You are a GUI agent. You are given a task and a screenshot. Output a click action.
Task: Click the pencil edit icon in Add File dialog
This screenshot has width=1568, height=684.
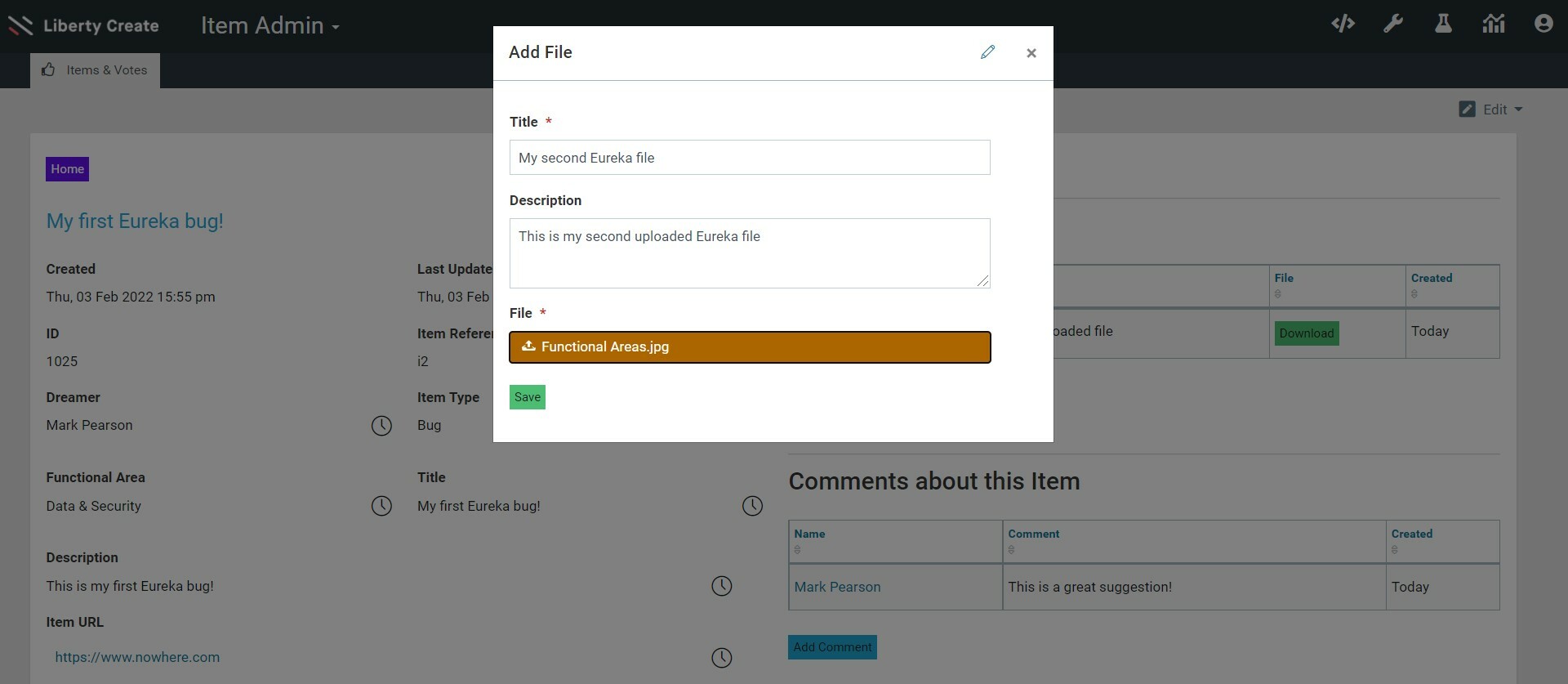(987, 52)
